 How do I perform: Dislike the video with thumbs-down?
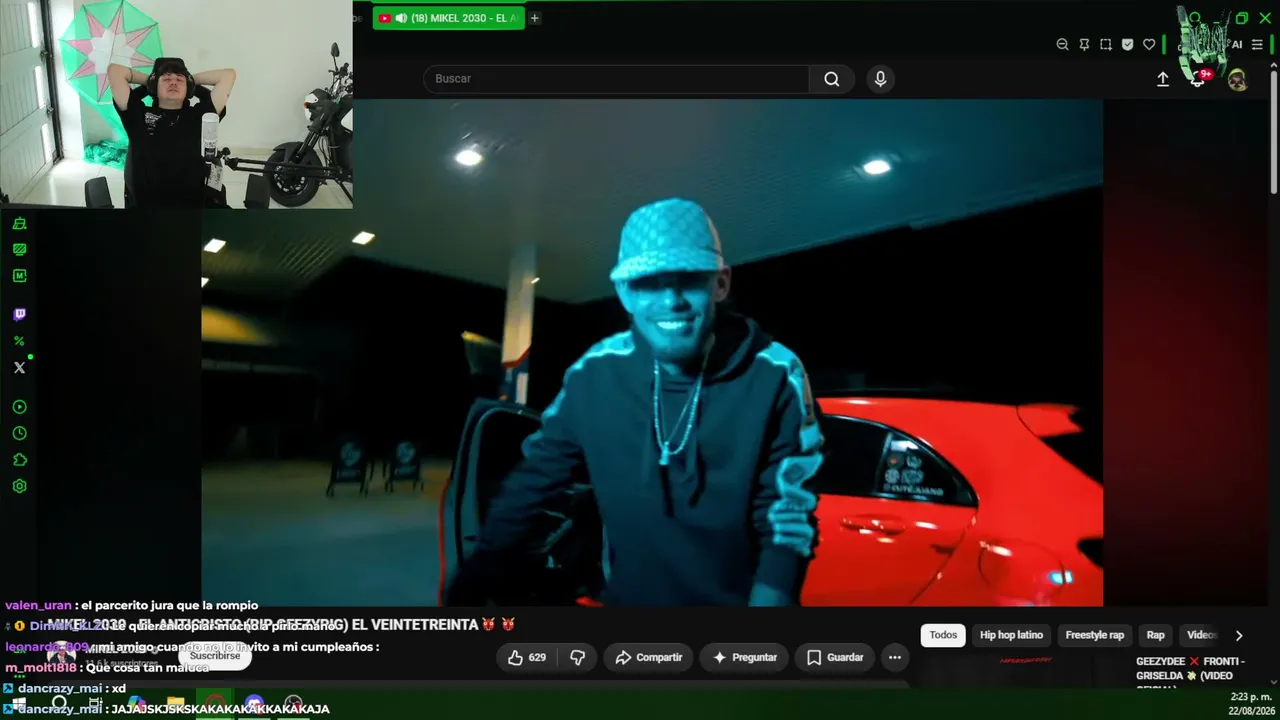tap(577, 657)
